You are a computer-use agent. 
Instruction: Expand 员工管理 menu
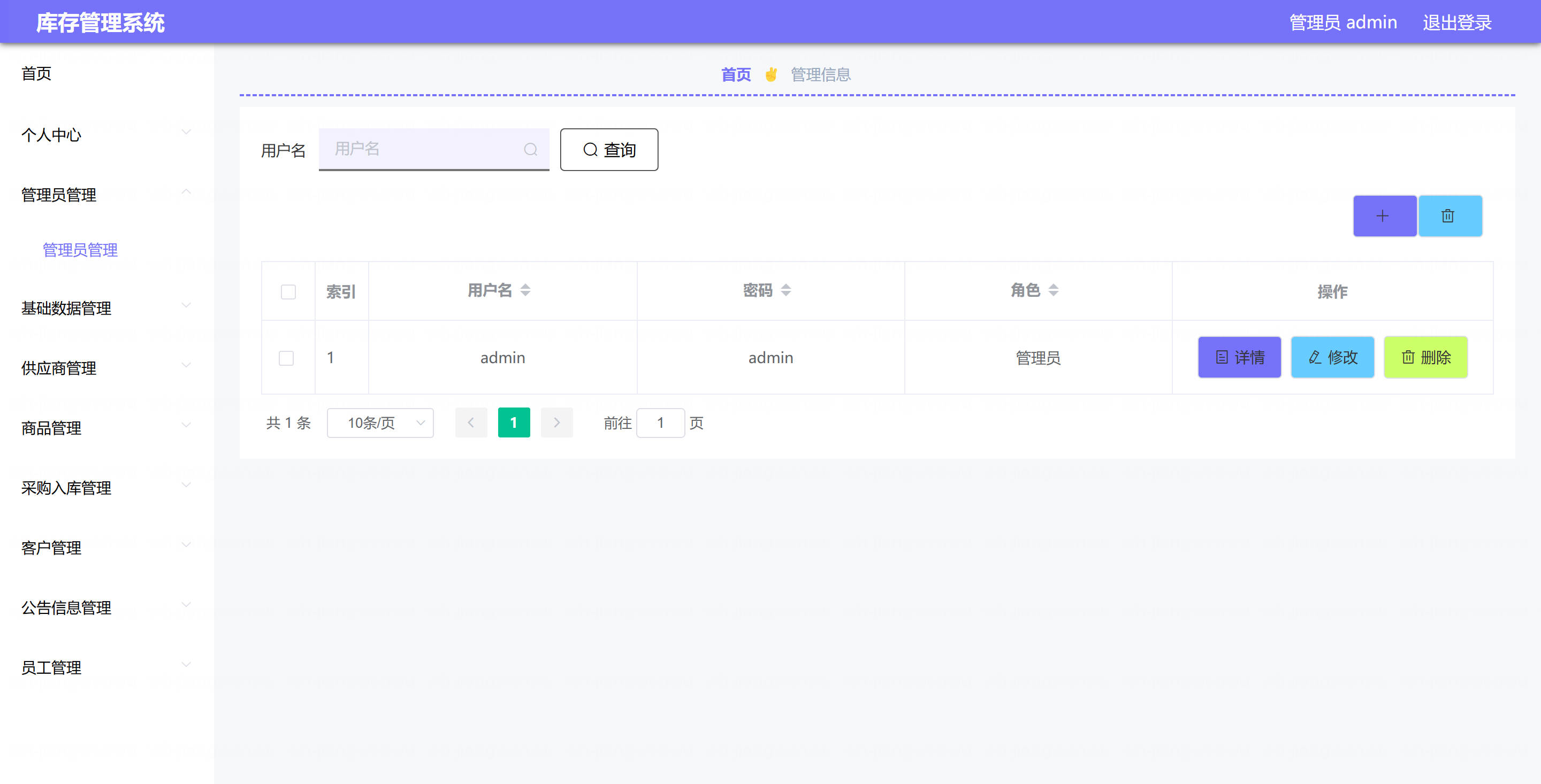[106, 667]
